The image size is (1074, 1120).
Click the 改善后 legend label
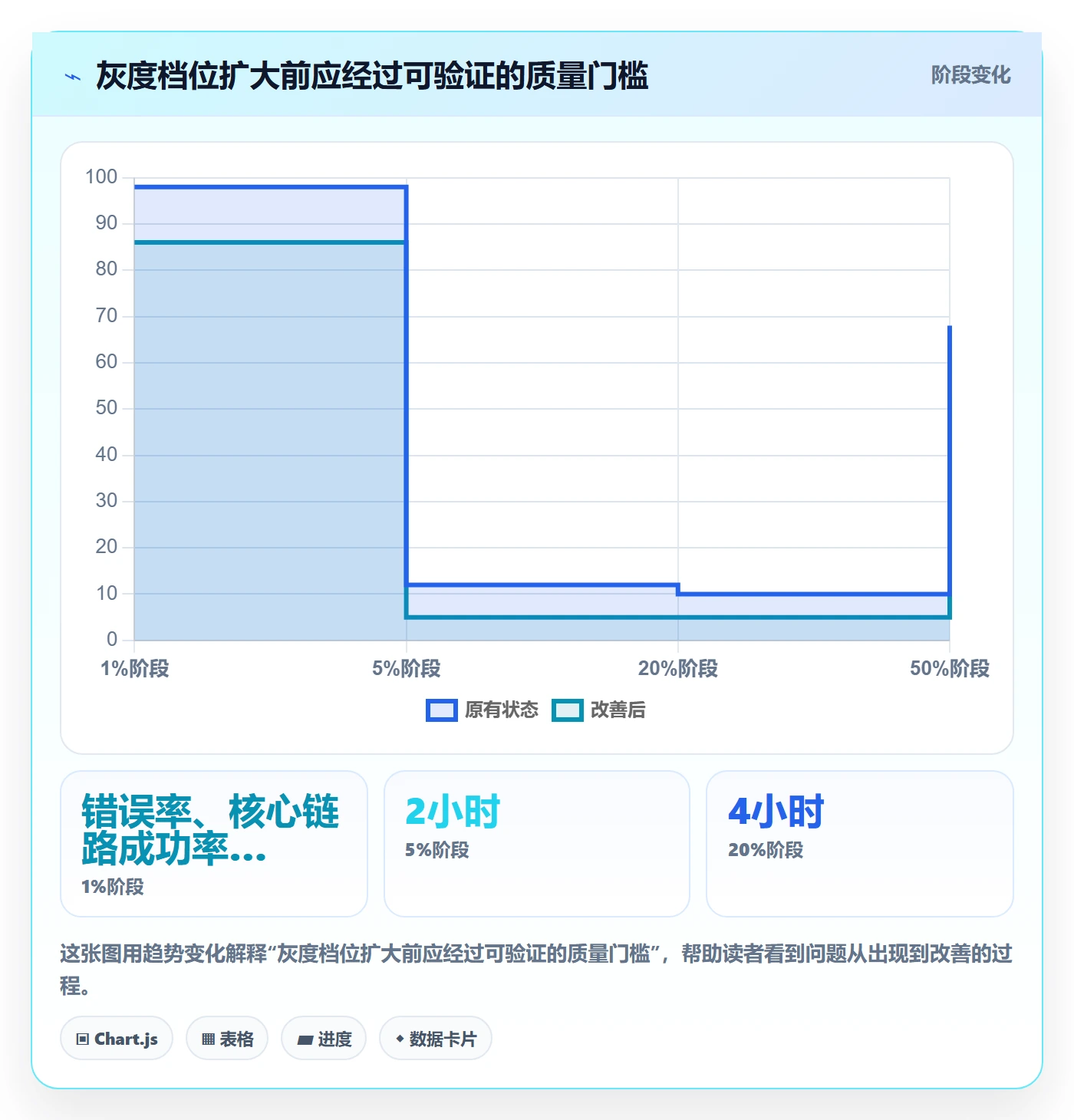pos(618,710)
